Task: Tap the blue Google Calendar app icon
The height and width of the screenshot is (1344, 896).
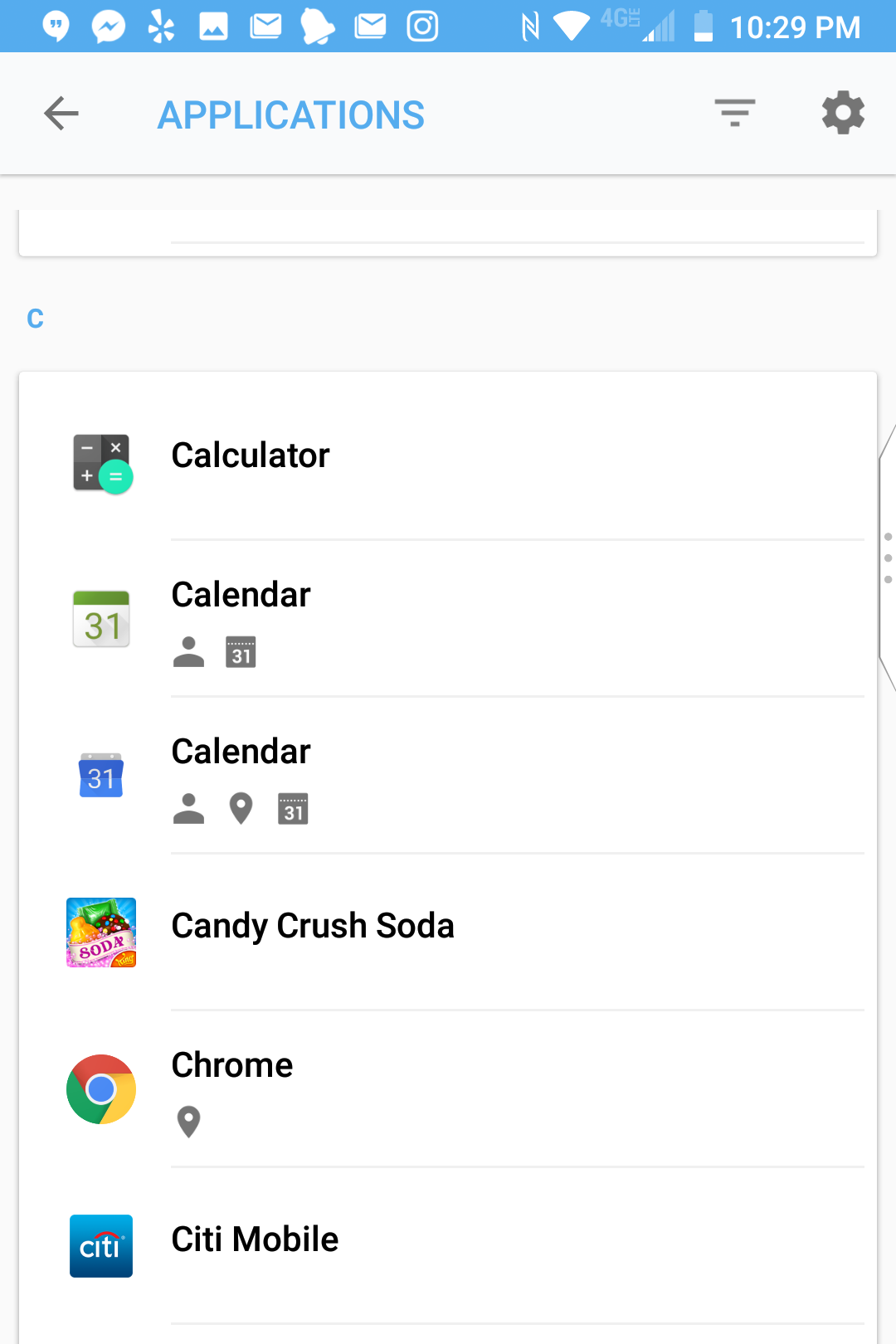Action: [x=101, y=776]
